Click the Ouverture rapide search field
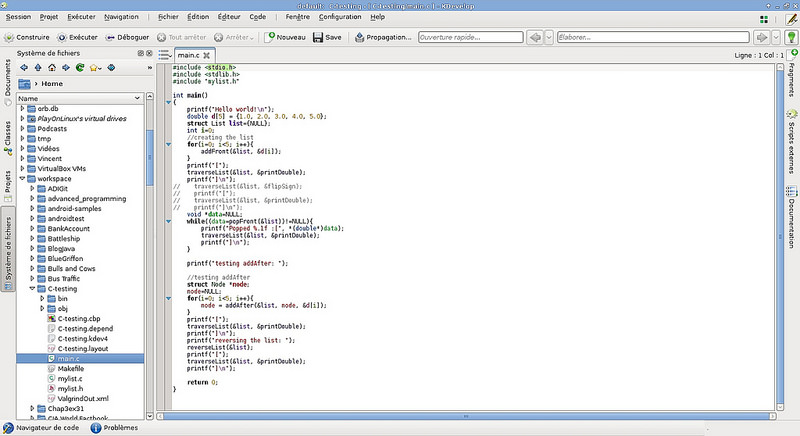 pos(469,37)
